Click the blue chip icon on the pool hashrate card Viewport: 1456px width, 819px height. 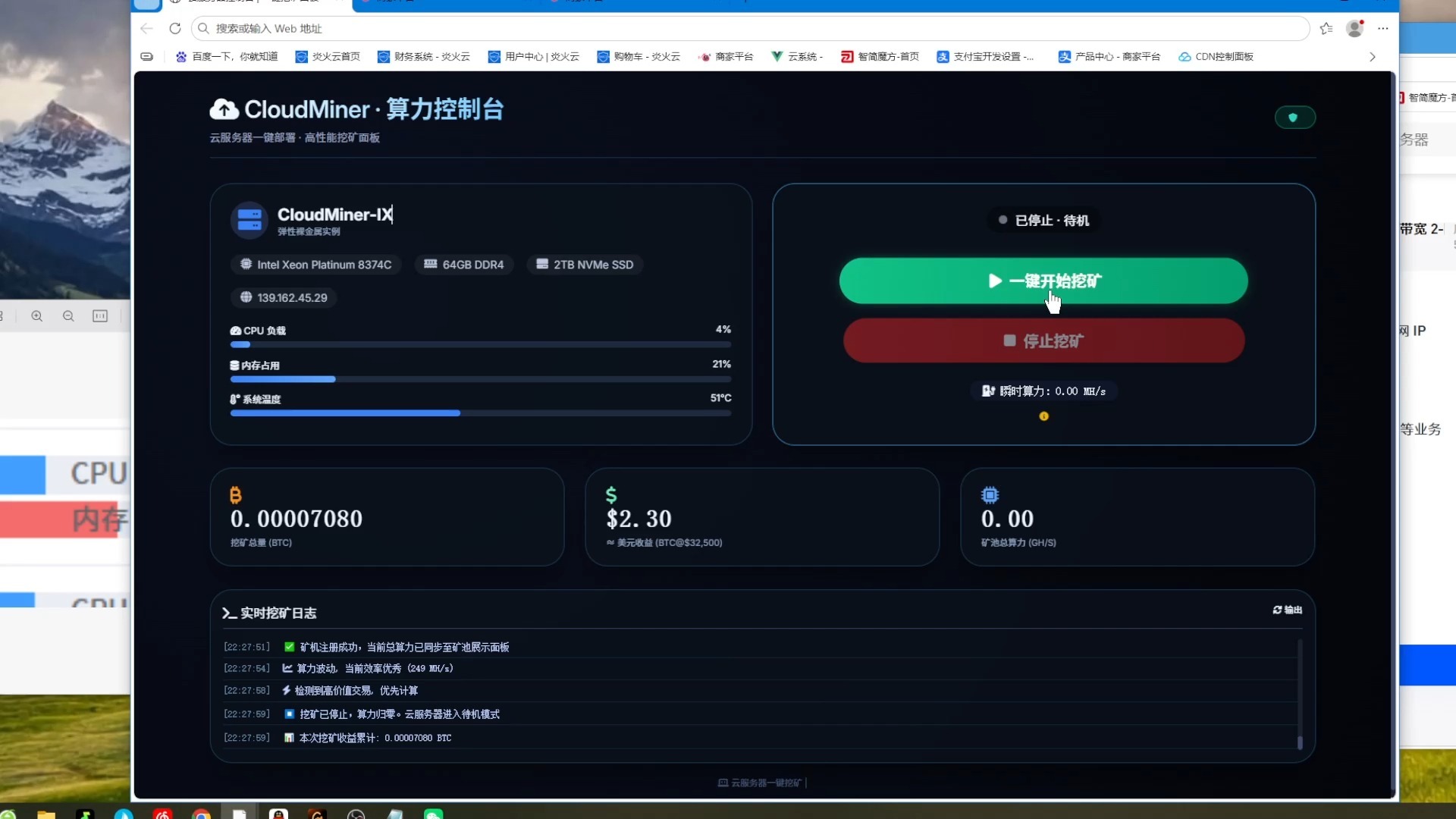click(x=990, y=495)
